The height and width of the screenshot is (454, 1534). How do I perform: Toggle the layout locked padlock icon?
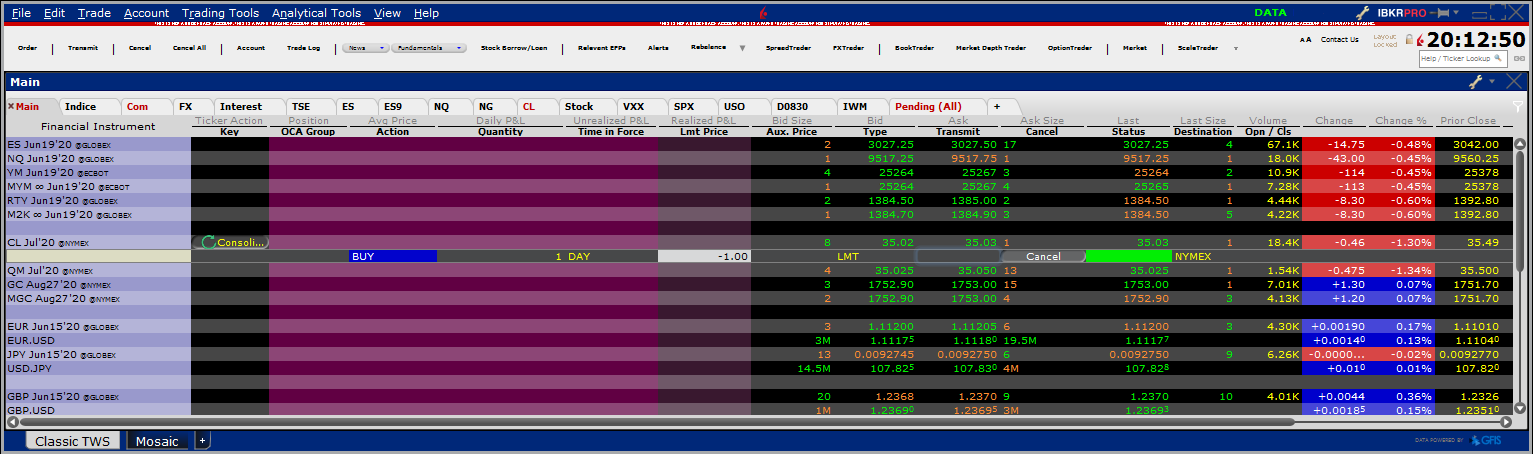1409,39
